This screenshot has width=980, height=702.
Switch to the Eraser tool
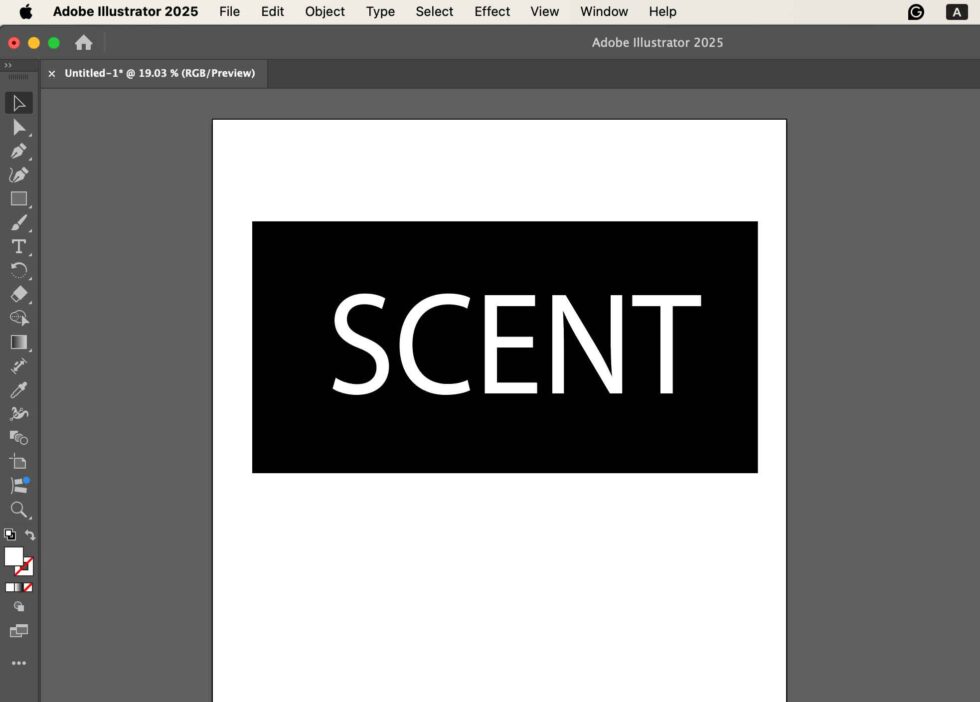pos(19,294)
